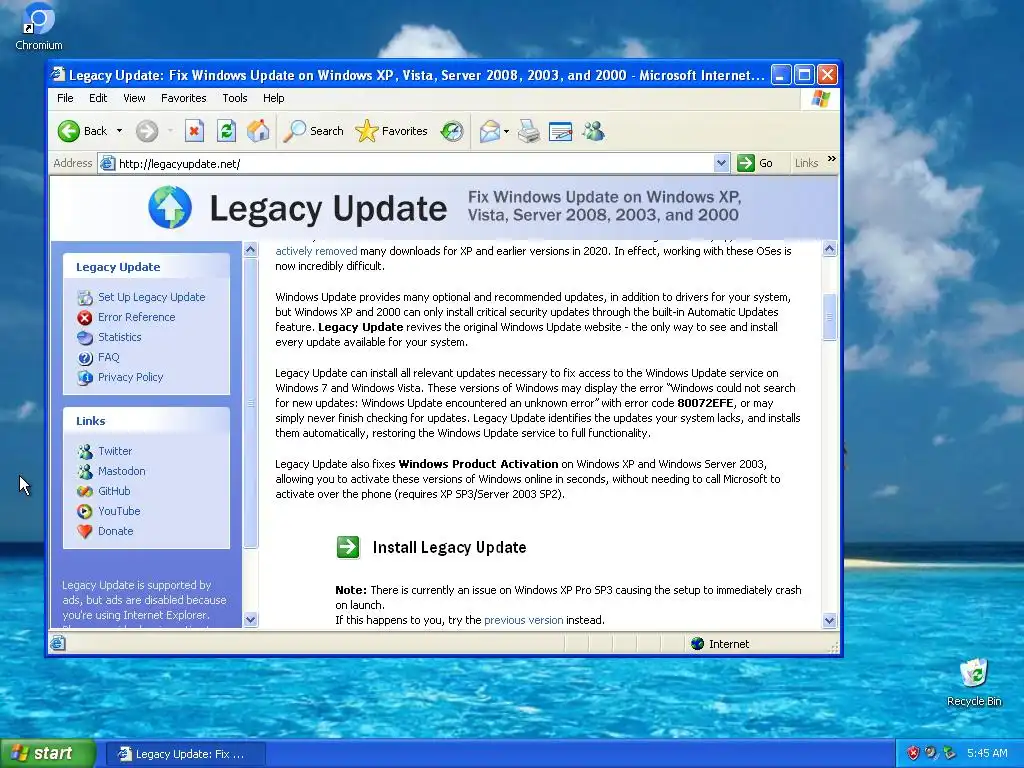
Task: Click main content scrollbar down arrow
Action: click(x=829, y=620)
